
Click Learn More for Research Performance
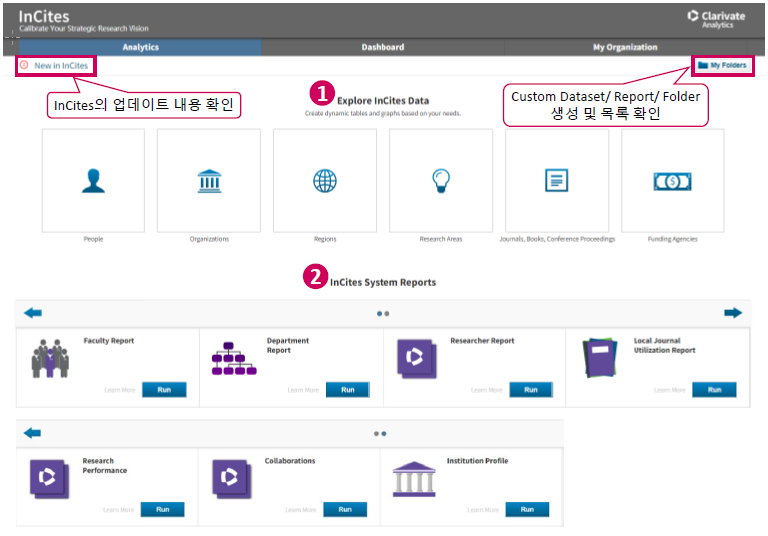(x=119, y=510)
